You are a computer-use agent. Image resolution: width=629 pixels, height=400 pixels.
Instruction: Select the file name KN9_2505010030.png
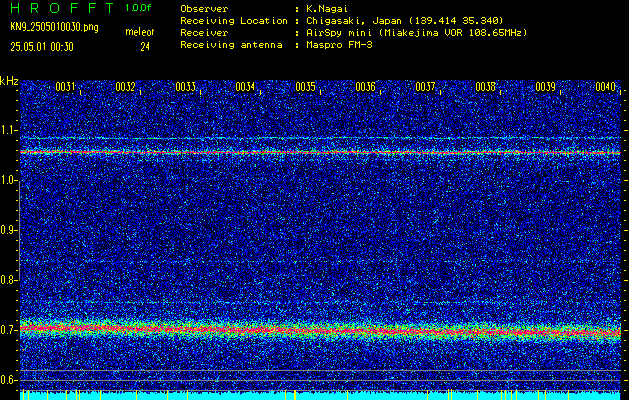coord(54,27)
